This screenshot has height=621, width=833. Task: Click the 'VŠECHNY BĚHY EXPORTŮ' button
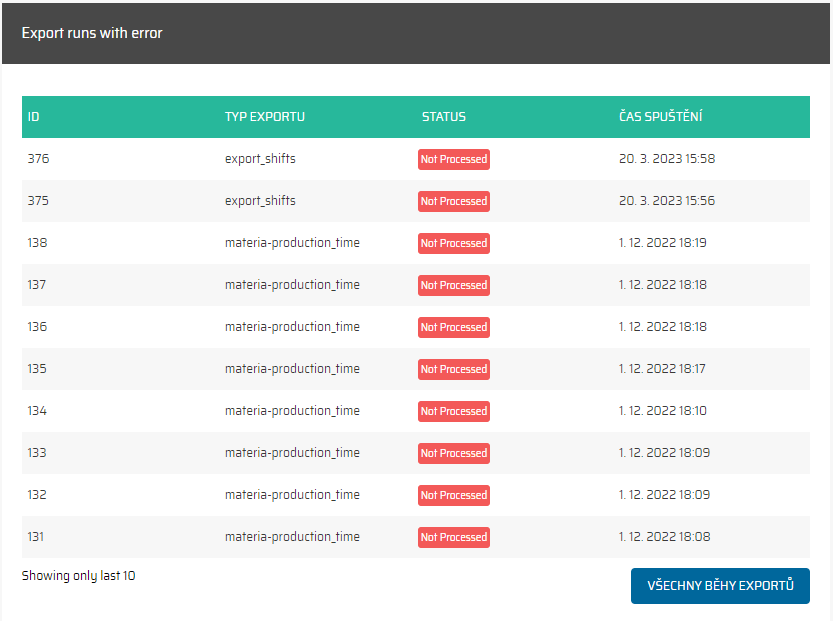(x=719, y=586)
